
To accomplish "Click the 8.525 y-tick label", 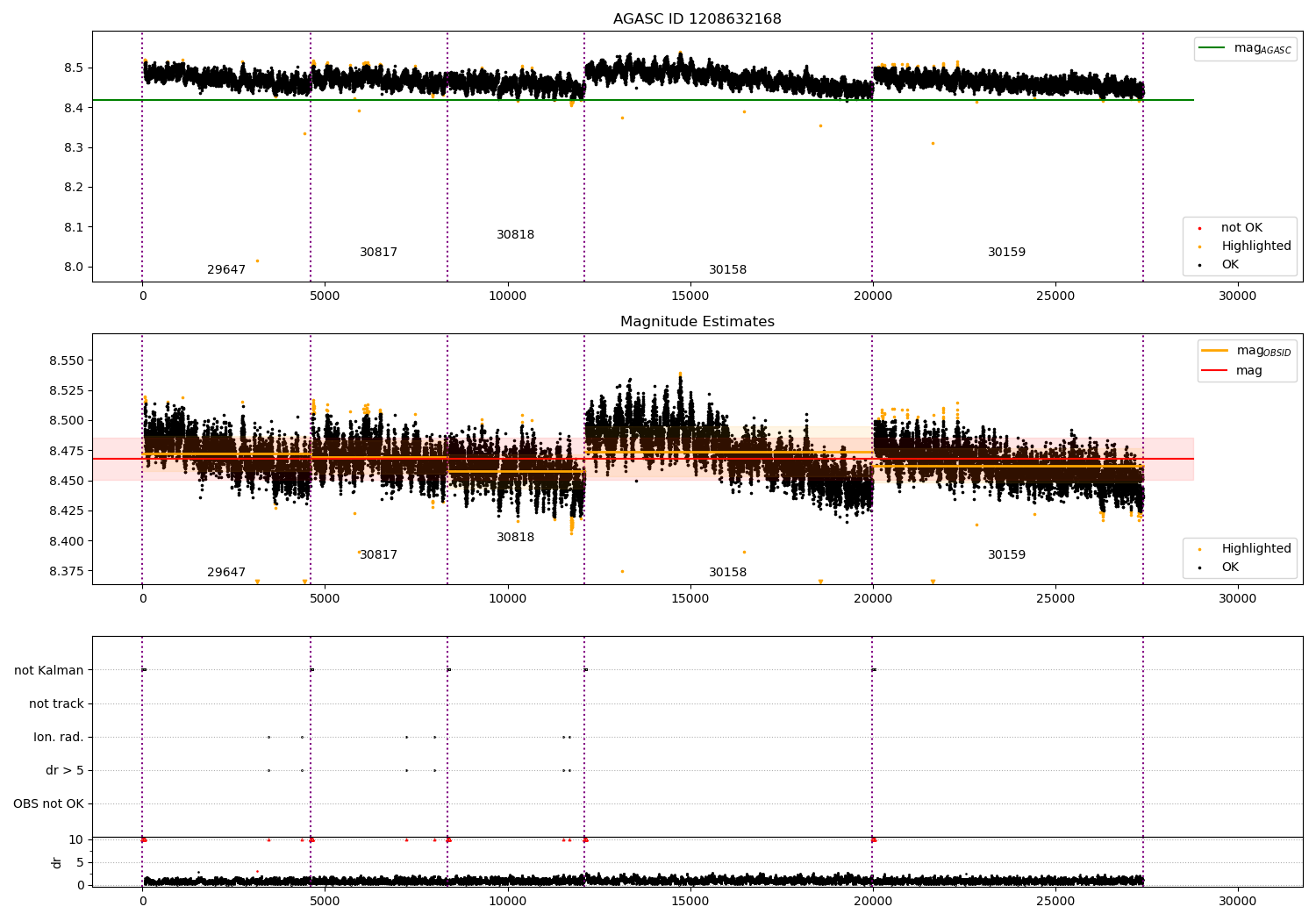I will click(x=67, y=390).
